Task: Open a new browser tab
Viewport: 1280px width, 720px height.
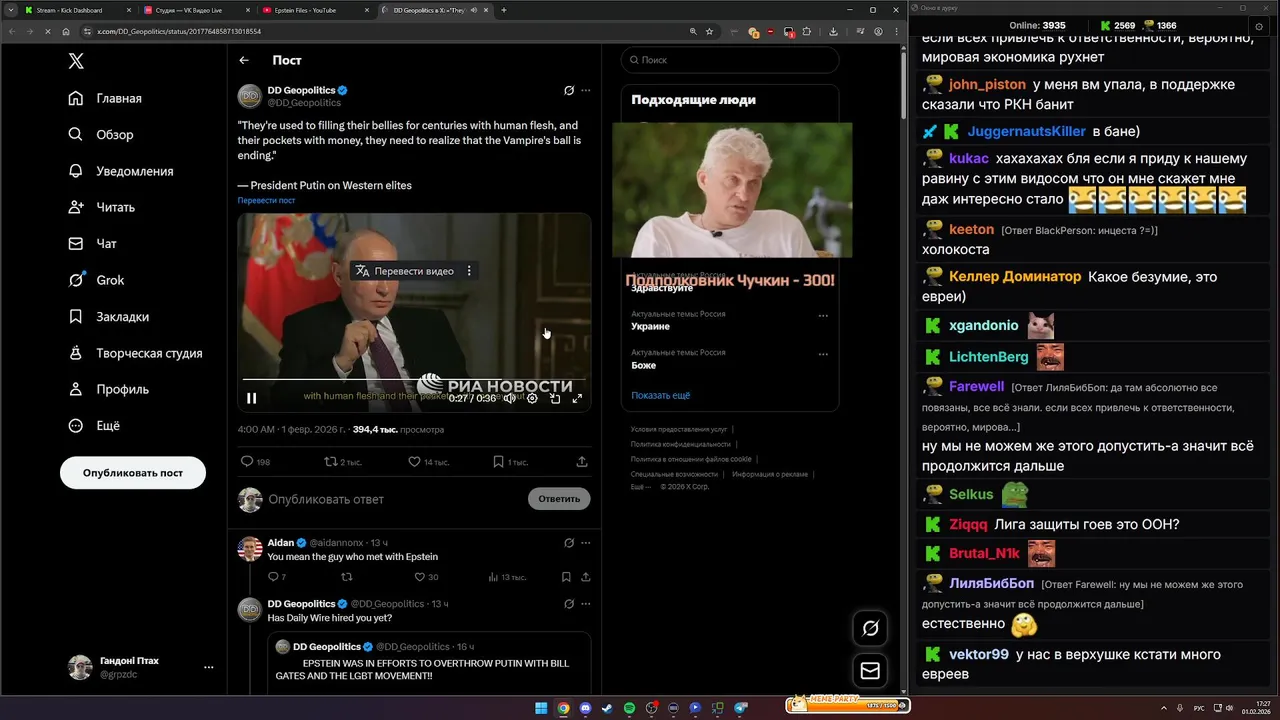Action: pos(504,10)
